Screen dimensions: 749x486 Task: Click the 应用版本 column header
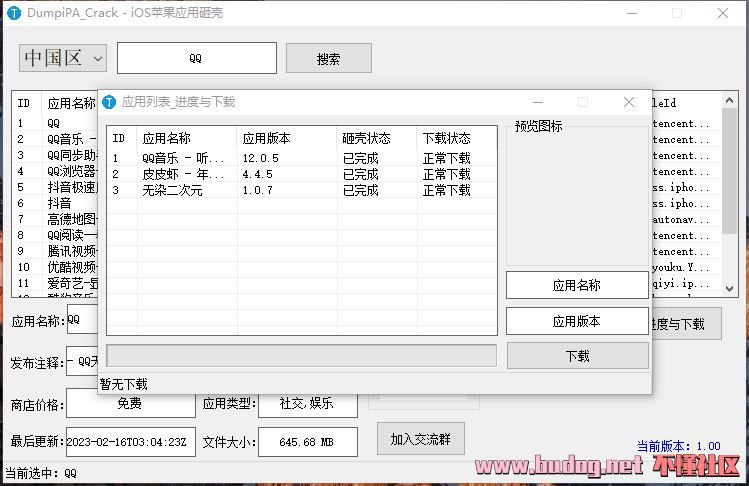pos(286,138)
